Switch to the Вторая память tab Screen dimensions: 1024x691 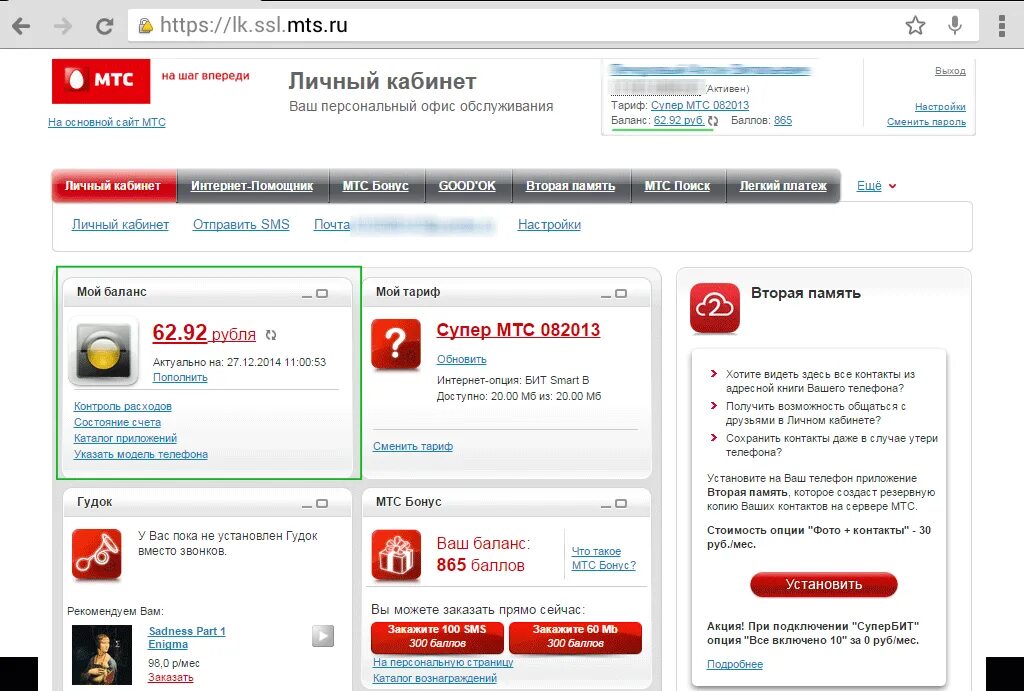tap(571, 185)
